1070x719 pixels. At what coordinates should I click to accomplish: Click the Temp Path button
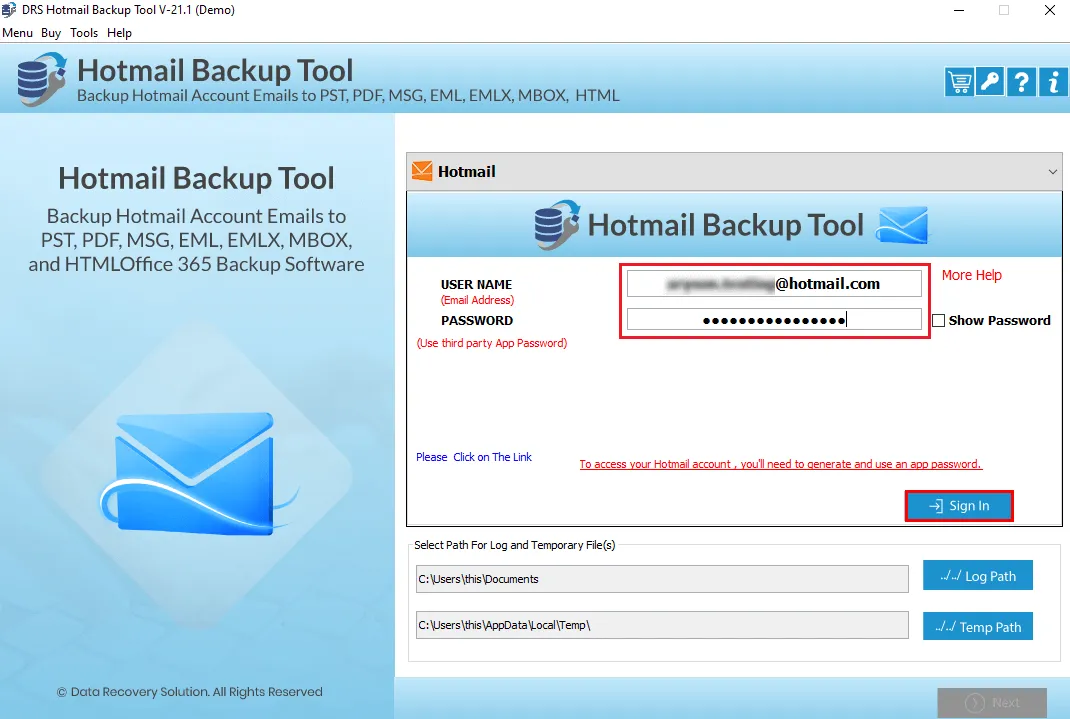tap(978, 626)
